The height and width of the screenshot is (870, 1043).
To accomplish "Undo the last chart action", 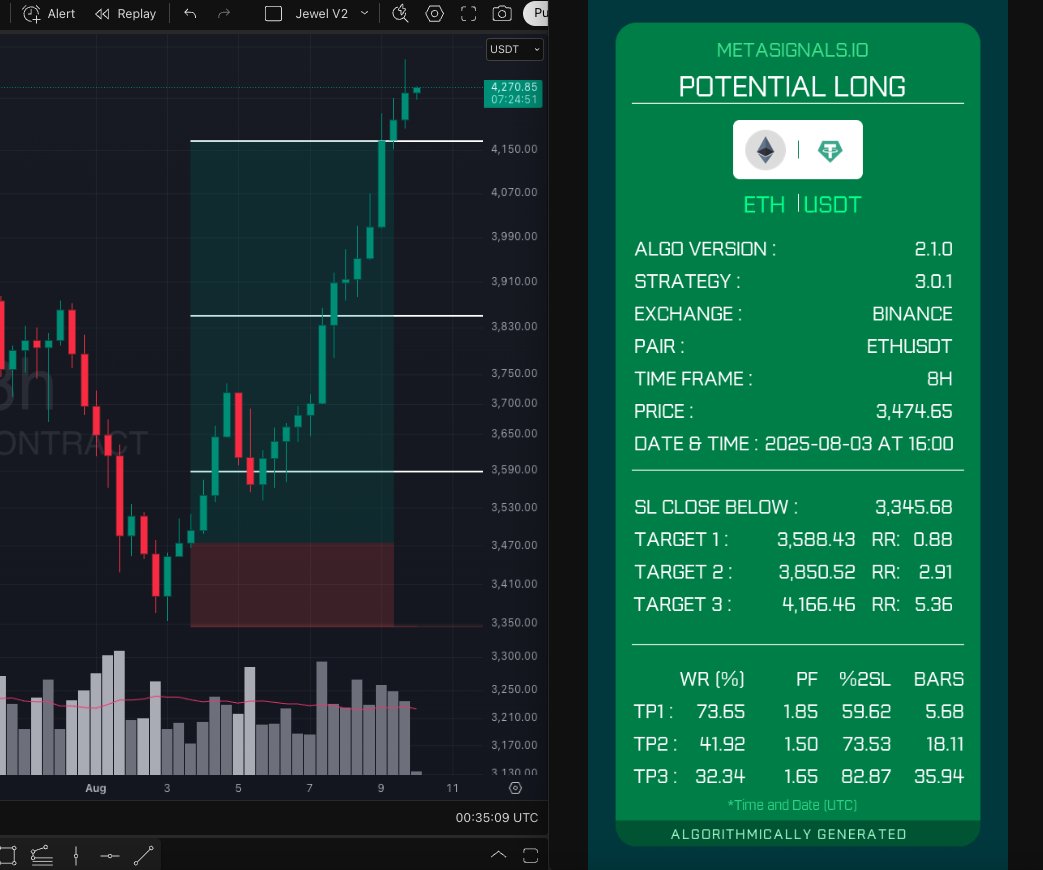I will [x=190, y=13].
